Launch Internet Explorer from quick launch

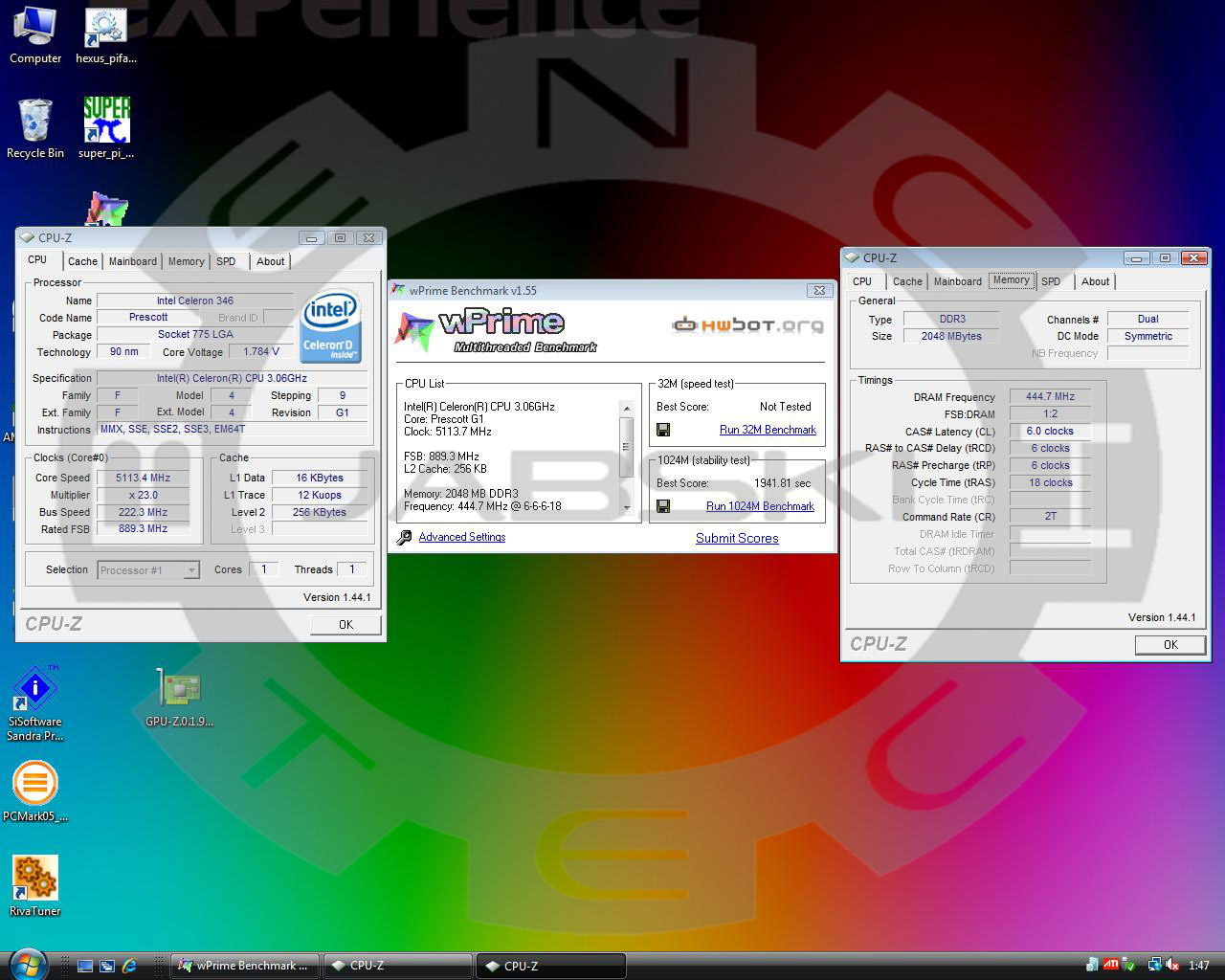[x=129, y=966]
